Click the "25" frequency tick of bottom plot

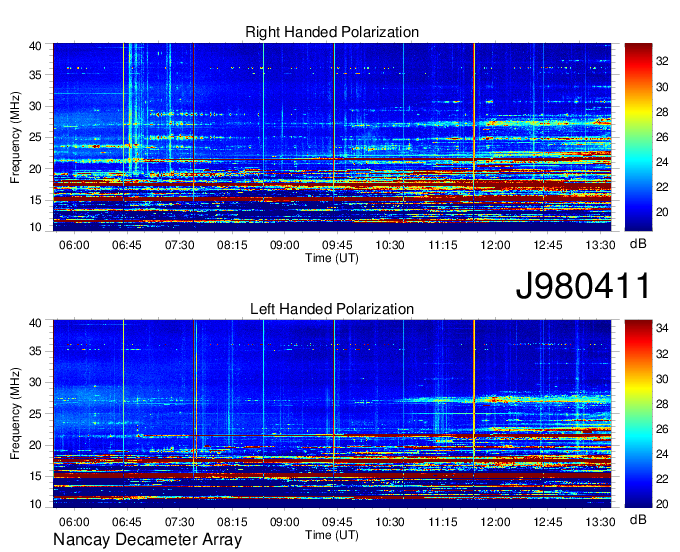click(x=36, y=414)
